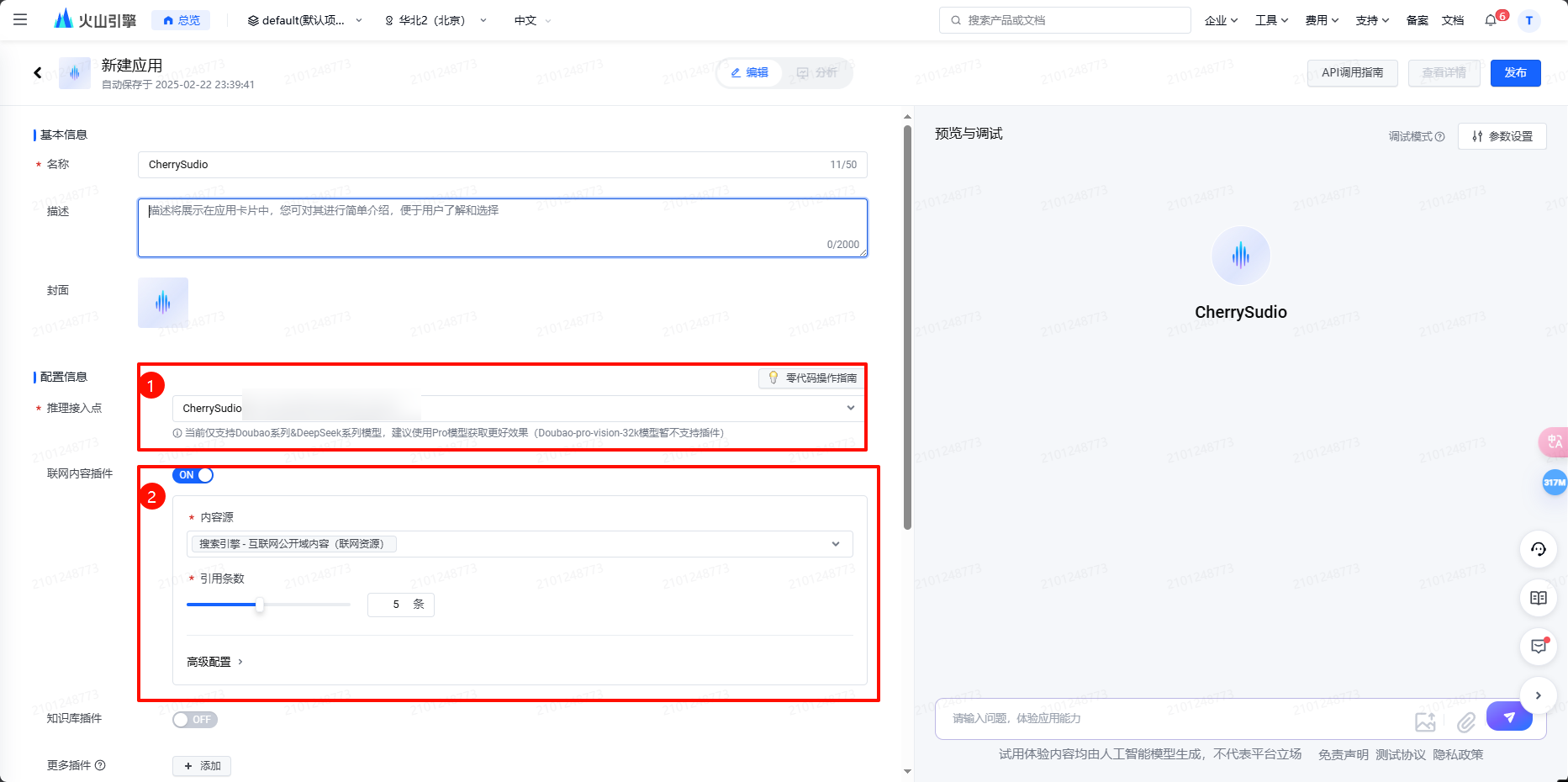Expand 高级配置 section
This screenshot has height=782, width=1568.
pyautogui.click(x=214, y=662)
